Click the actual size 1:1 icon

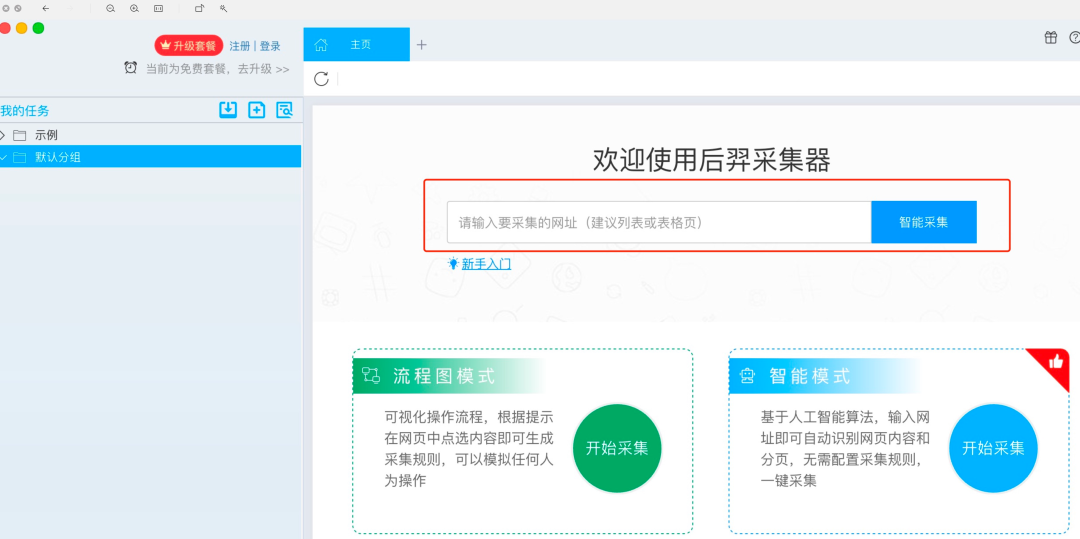158,8
